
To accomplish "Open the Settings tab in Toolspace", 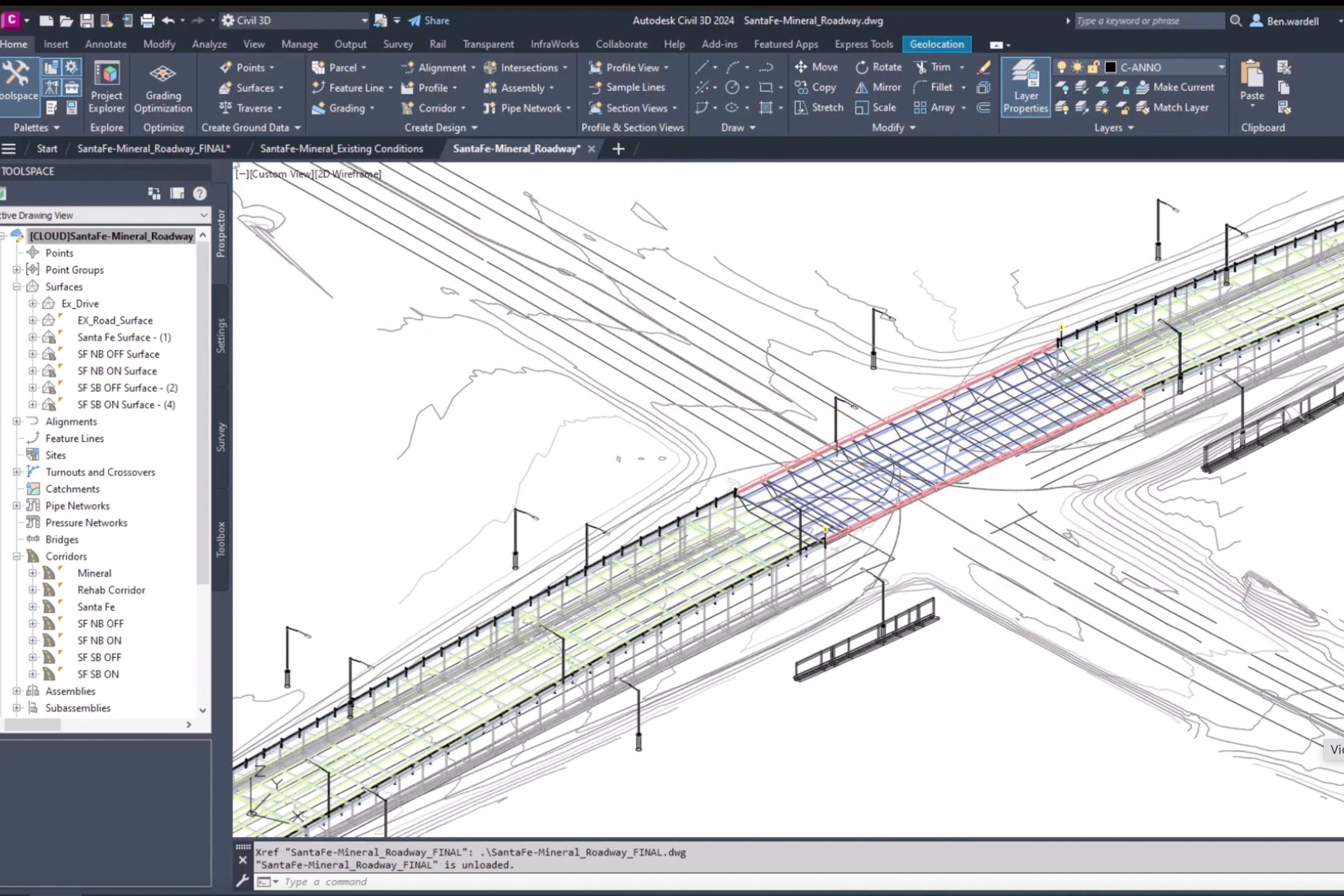I will (x=221, y=336).
